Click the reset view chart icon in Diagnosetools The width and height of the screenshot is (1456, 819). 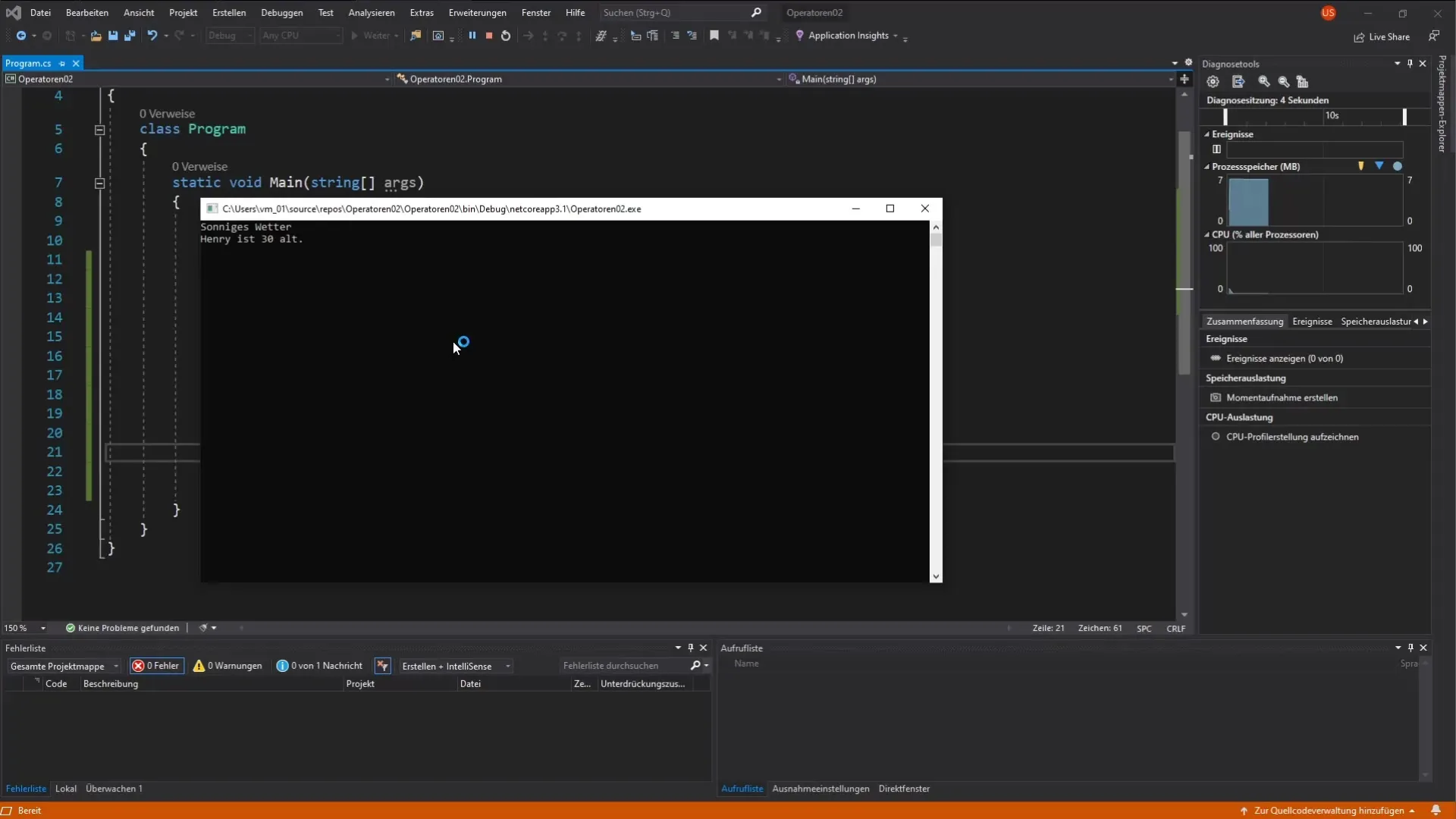point(1302,81)
